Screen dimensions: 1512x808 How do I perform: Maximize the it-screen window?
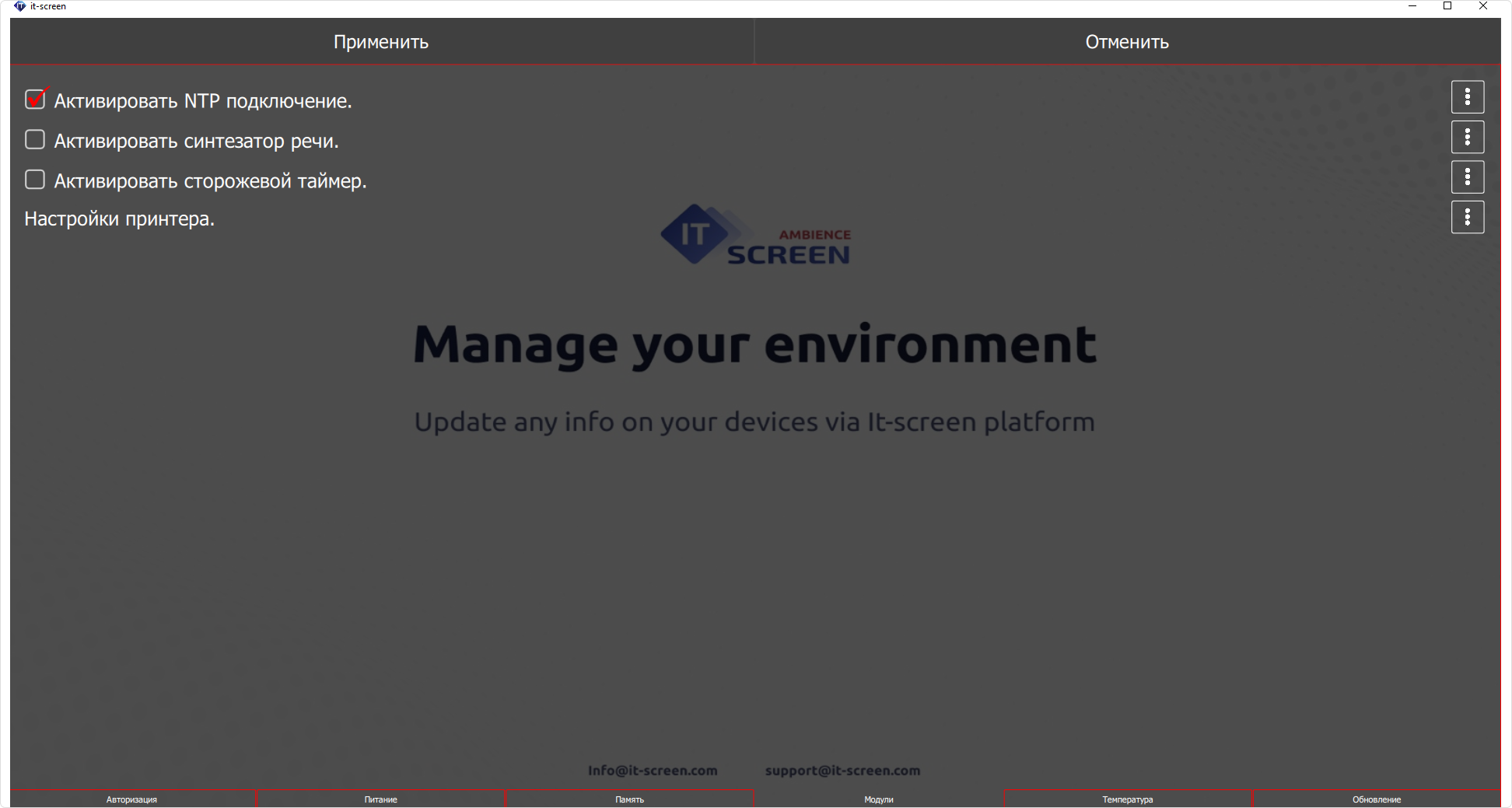tap(1447, 6)
